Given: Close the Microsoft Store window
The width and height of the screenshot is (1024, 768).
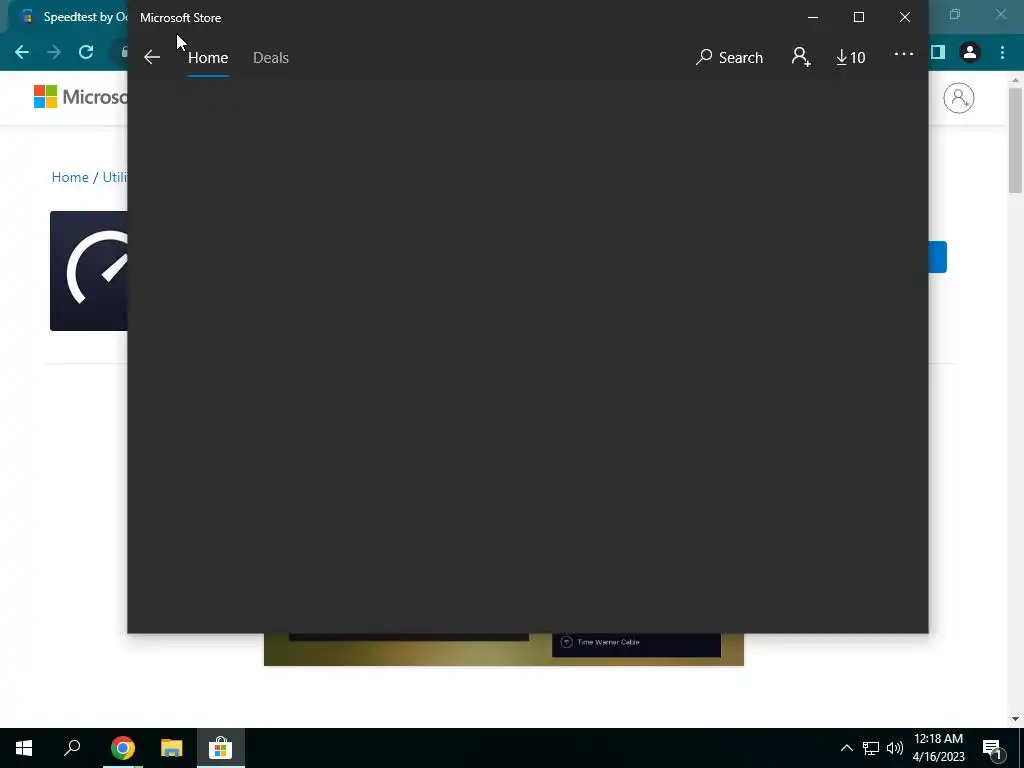Looking at the screenshot, I should 904,18.
